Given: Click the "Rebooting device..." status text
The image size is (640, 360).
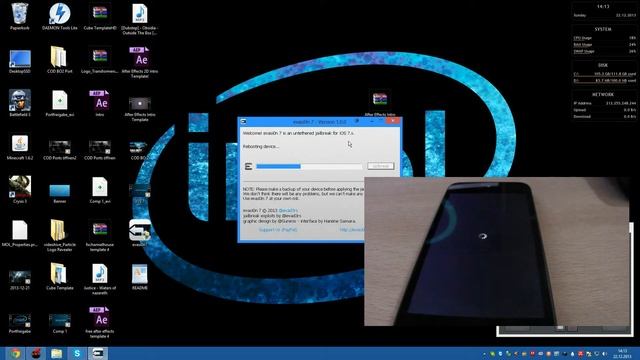Looking at the screenshot, I should coord(261,147).
